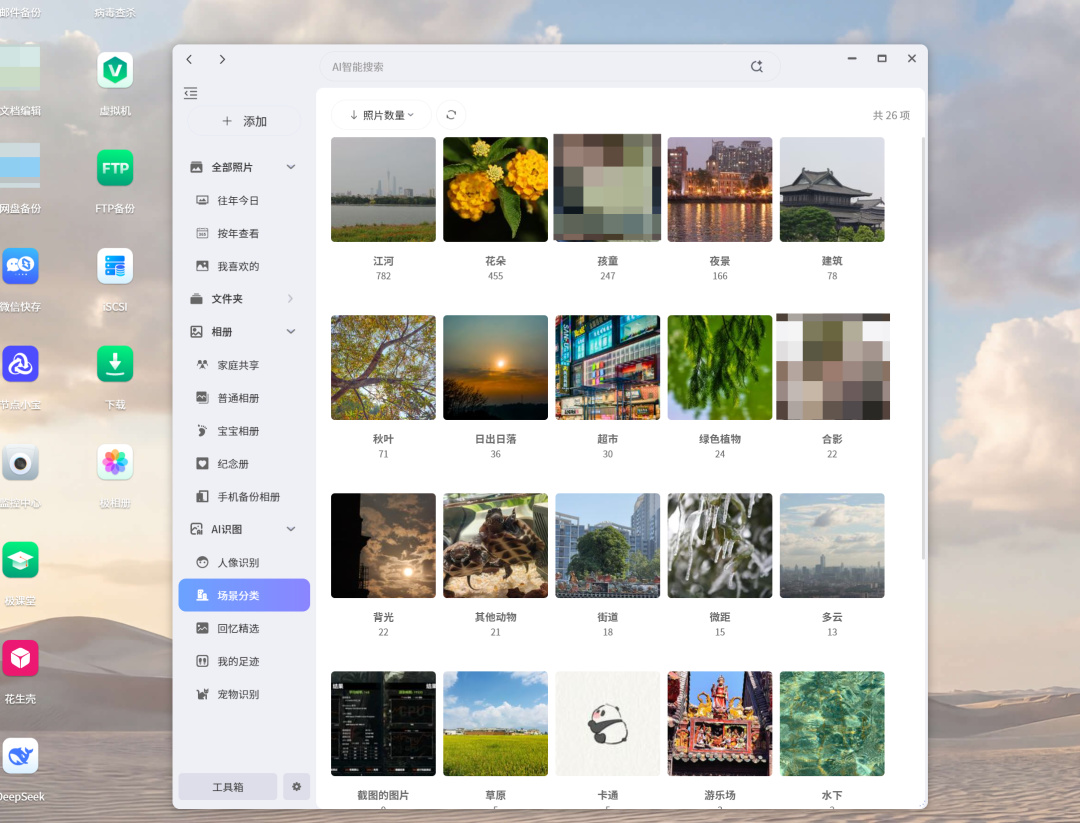The height and width of the screenshot is (823, 1080).
Task: Open the 截图的图片 scene thumbnail
Action: (383, 723)
